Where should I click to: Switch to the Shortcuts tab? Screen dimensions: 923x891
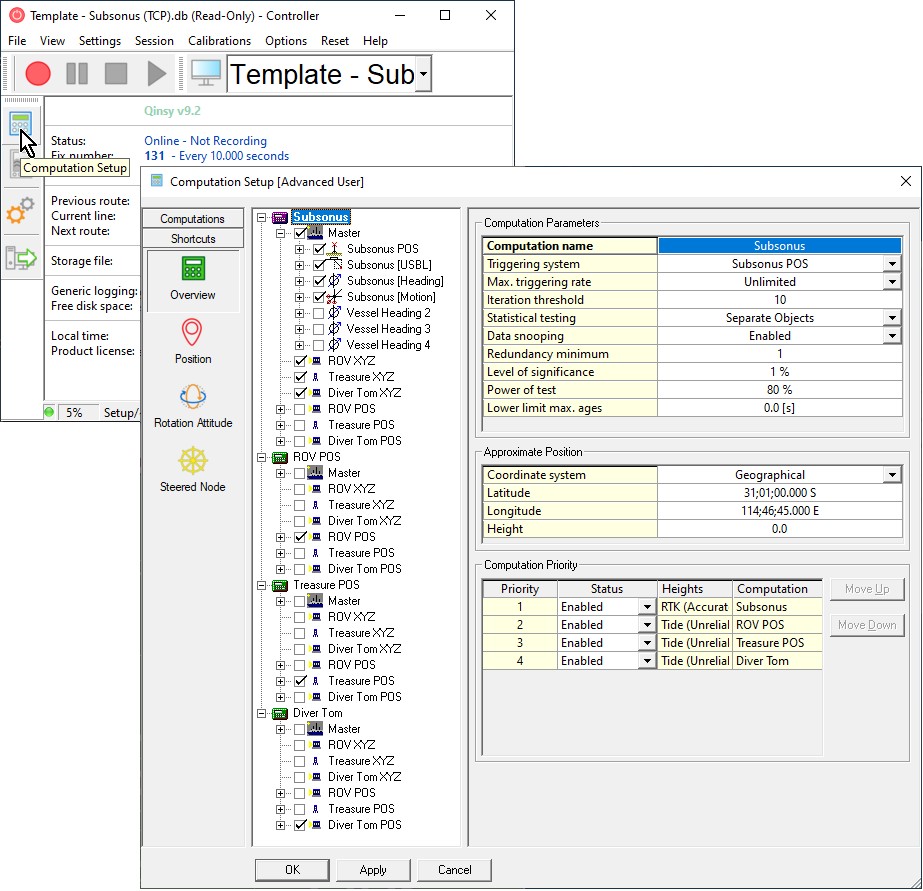(193, 239)
